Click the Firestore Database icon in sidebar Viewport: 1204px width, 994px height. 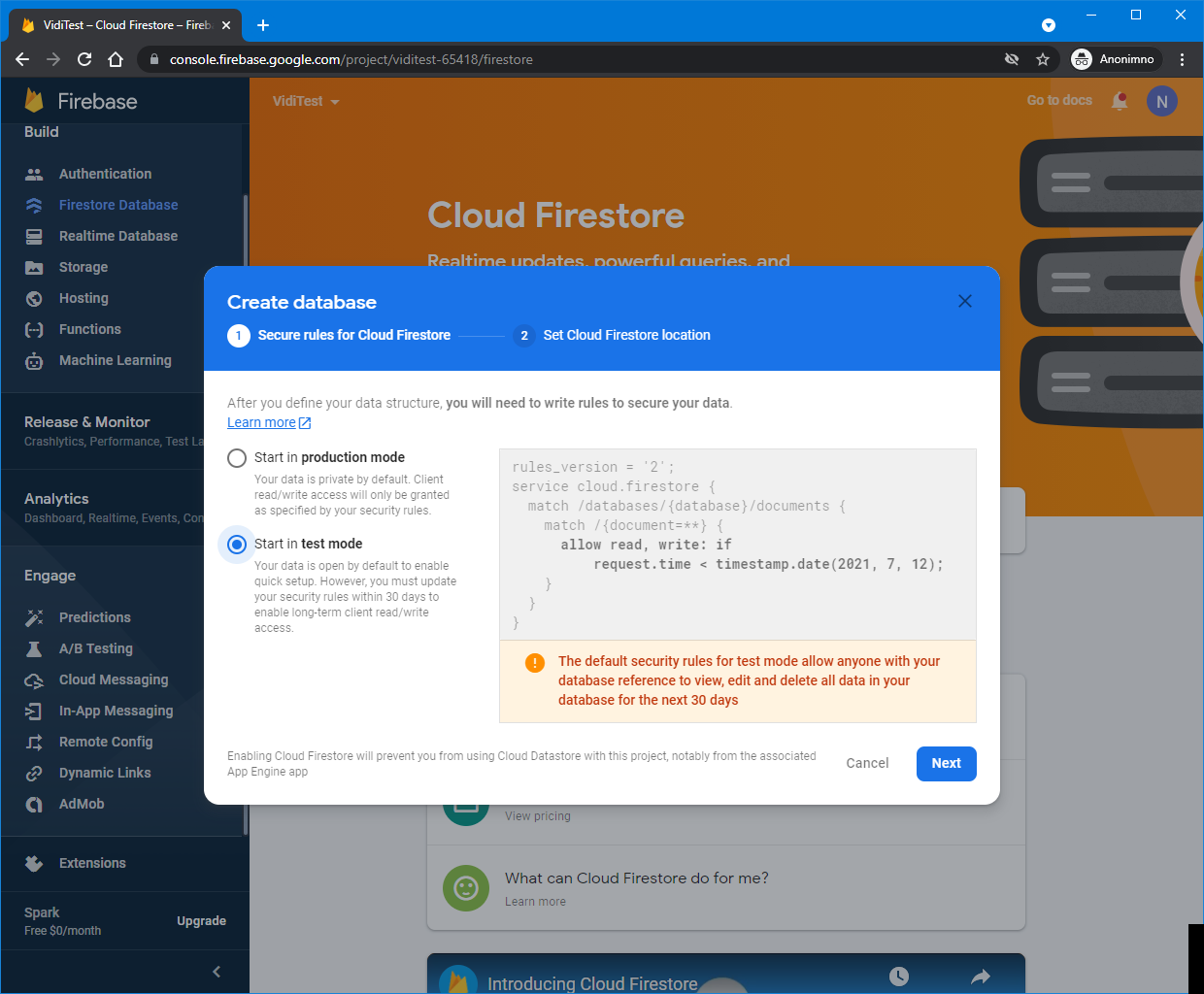coord(34,205)
